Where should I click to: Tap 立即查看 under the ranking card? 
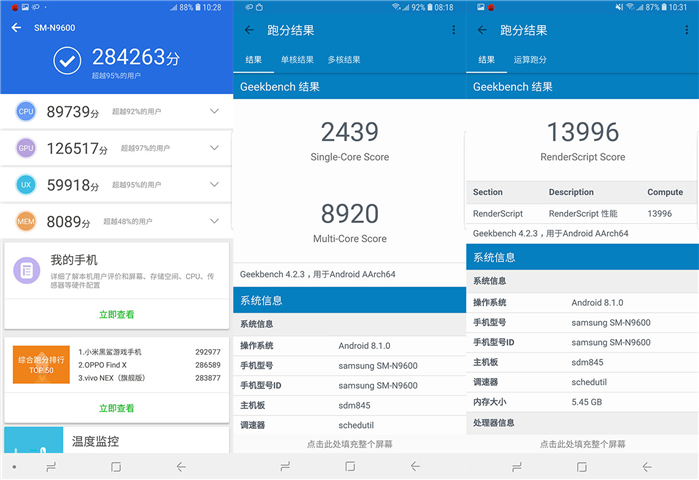click(x=116, y=408)
